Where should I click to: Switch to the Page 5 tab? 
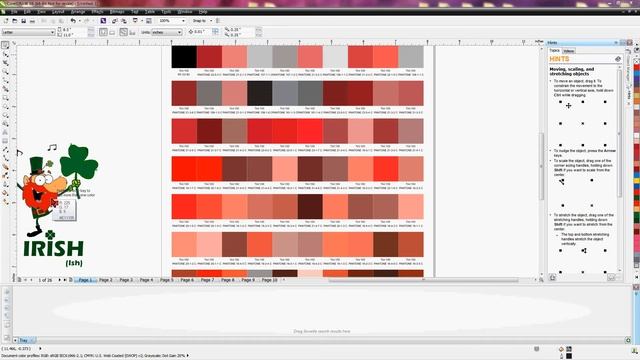tap(167, 280)
